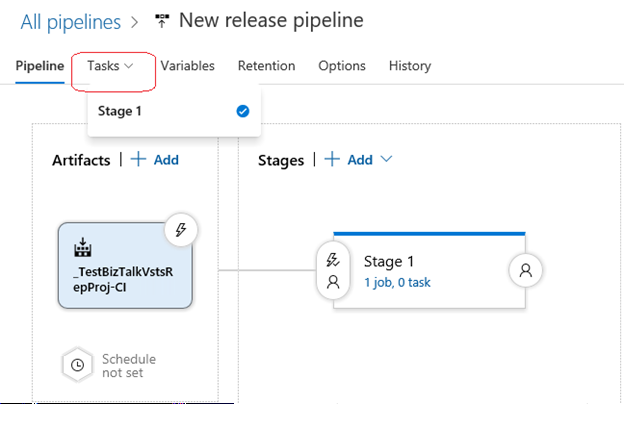Image resolution: width=640 pixels, height=427 pixels.
Task: Expand the Tasks dropdown chevron
Action: (129, 66)
